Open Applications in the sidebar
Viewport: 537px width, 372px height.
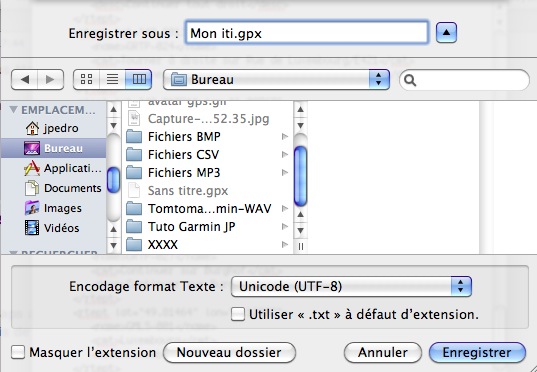point(52,168)
